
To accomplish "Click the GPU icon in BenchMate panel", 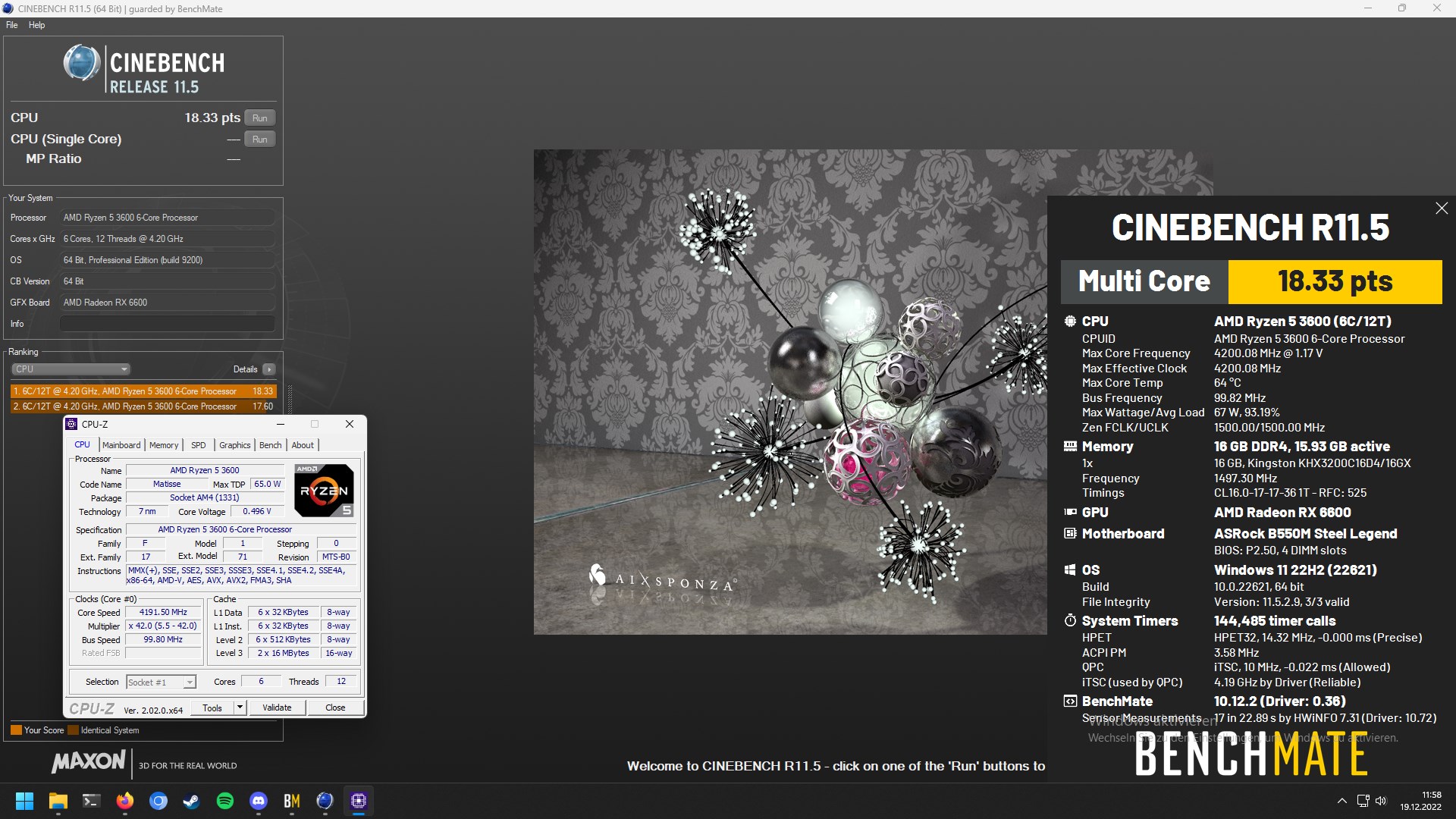I will (x=1070, y=513).
